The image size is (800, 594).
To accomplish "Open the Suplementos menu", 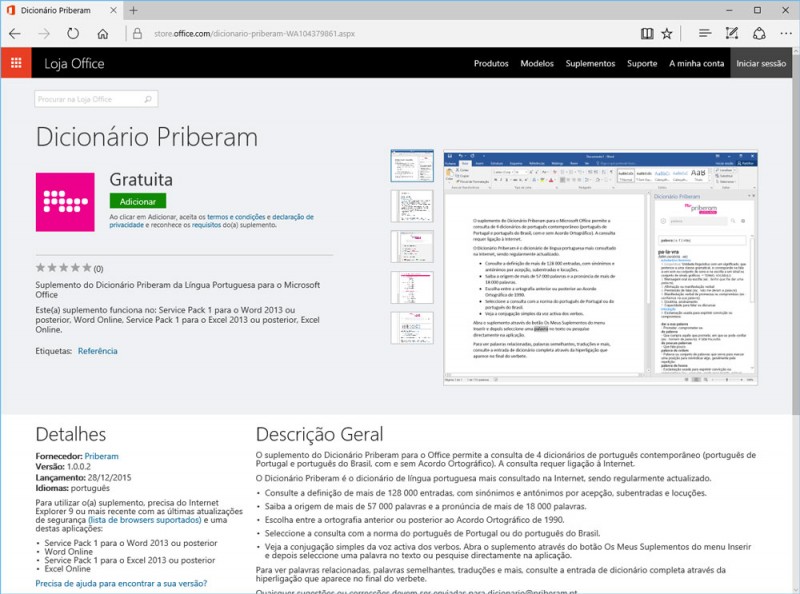I will [590, 63].
